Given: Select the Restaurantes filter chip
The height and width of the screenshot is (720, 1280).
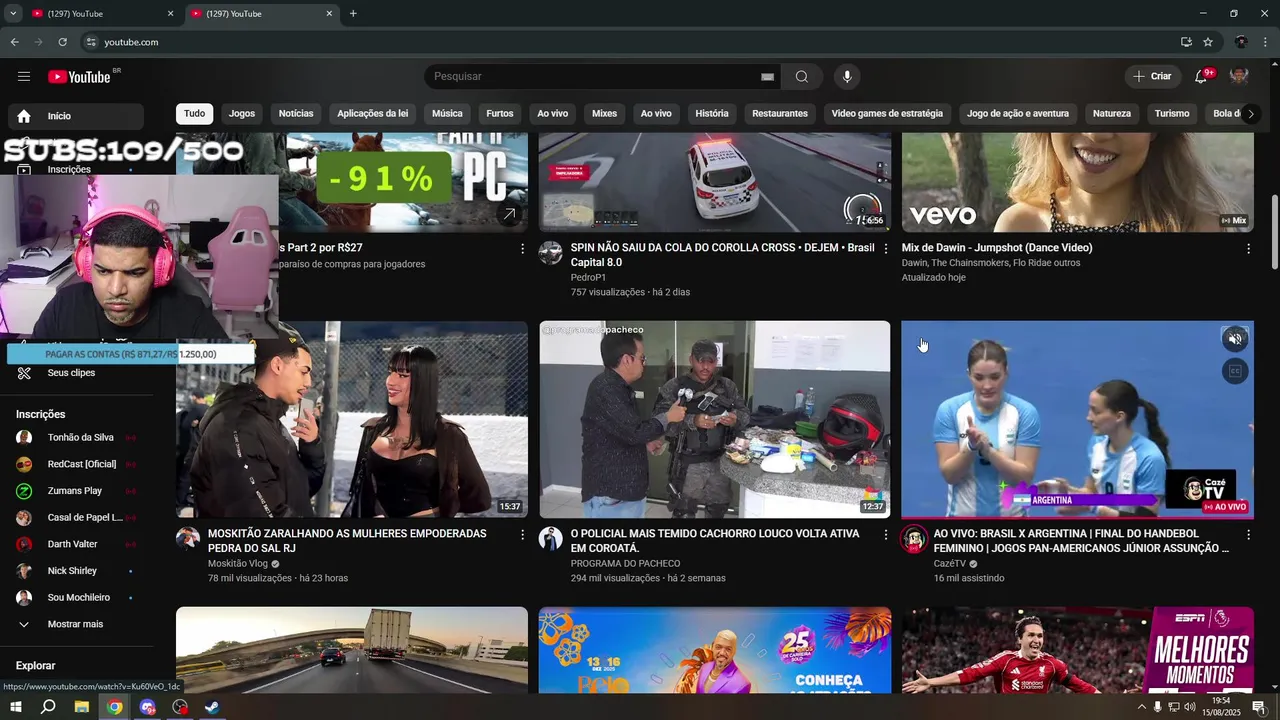Looking at the screenshot, I should pyautogui.click(x=780, y=113).
